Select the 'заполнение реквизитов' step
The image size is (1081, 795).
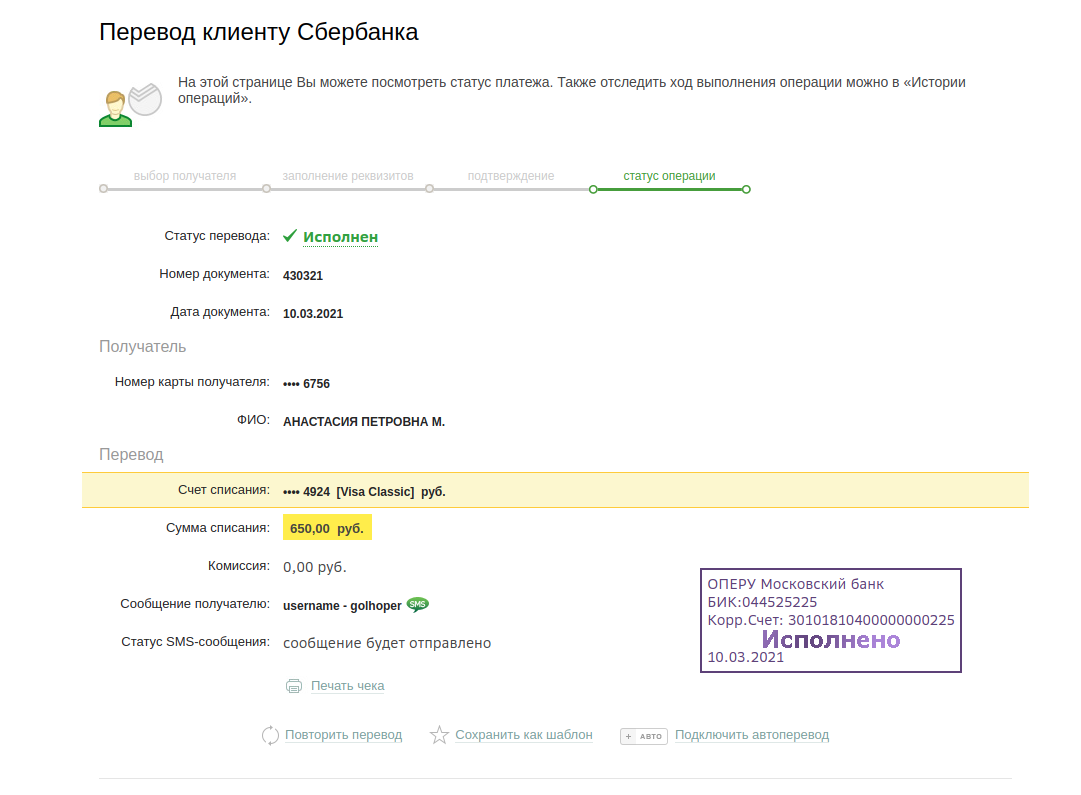tap(348, 176)
